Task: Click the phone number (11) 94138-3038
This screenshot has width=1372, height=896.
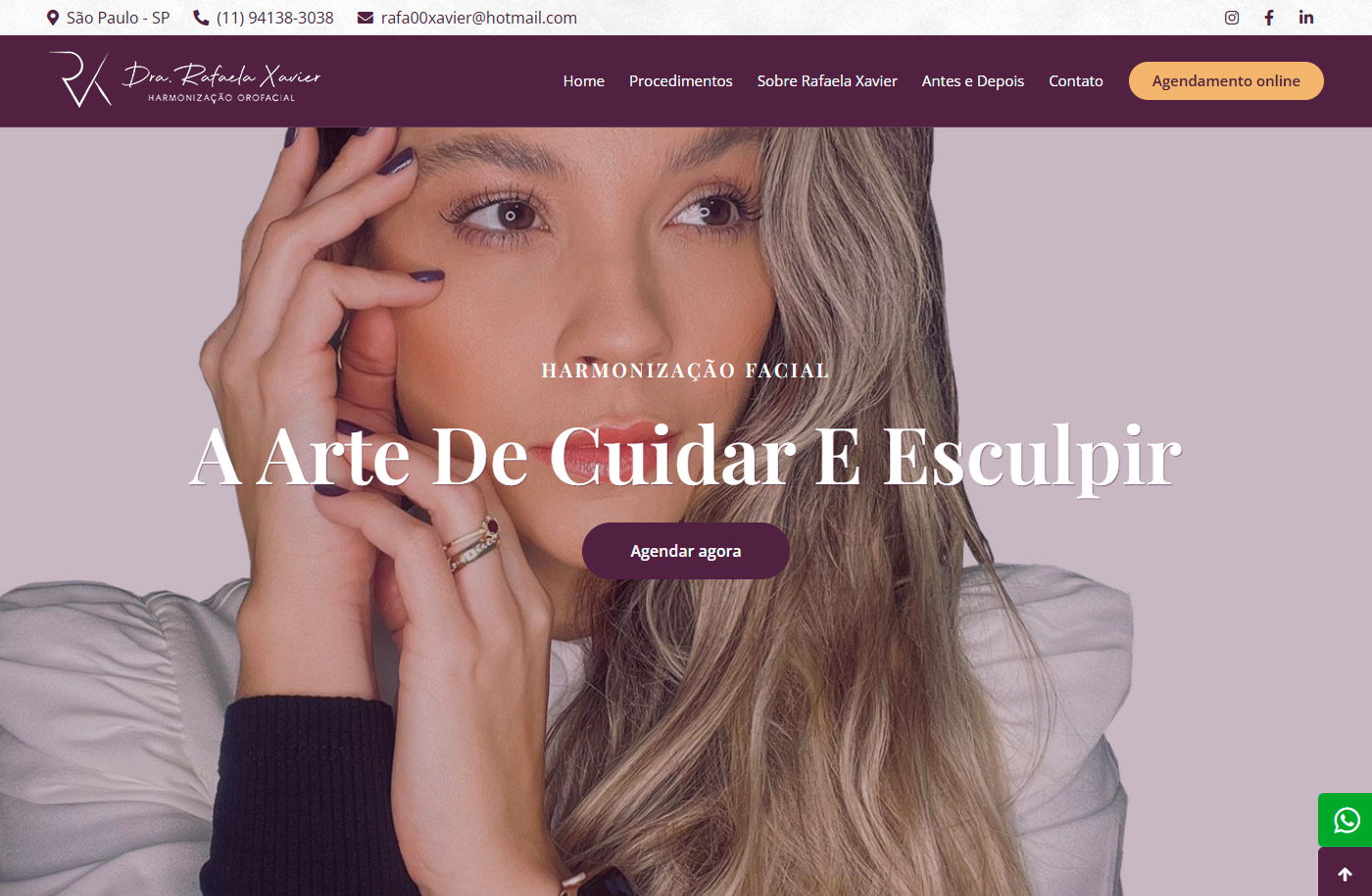Action: (x=275, y=18)
